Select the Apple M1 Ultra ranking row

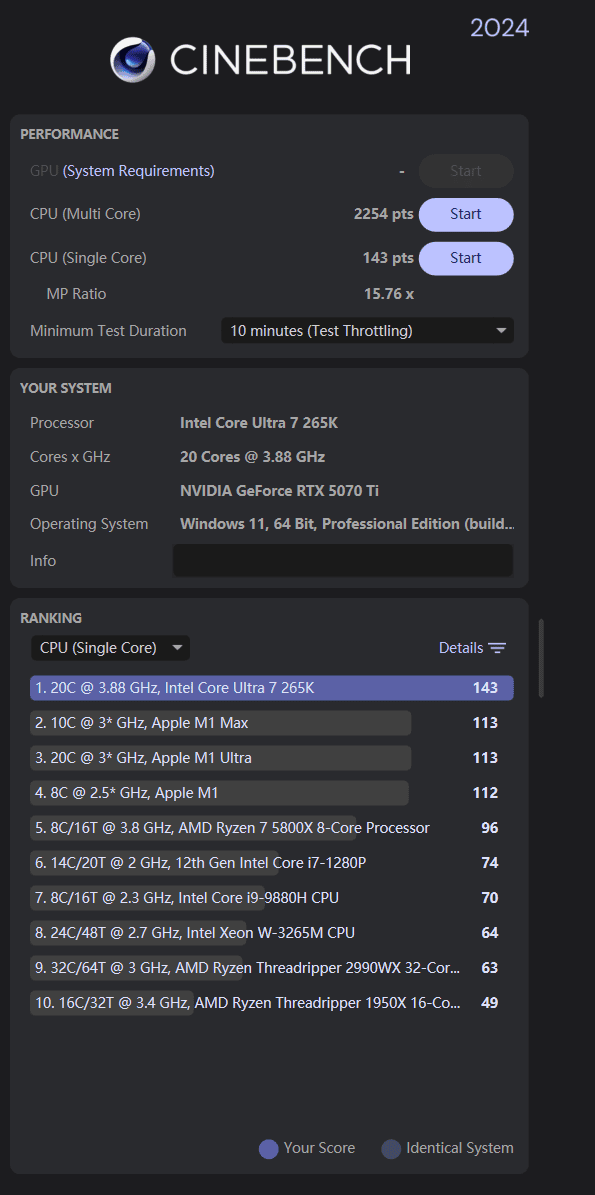272,758
